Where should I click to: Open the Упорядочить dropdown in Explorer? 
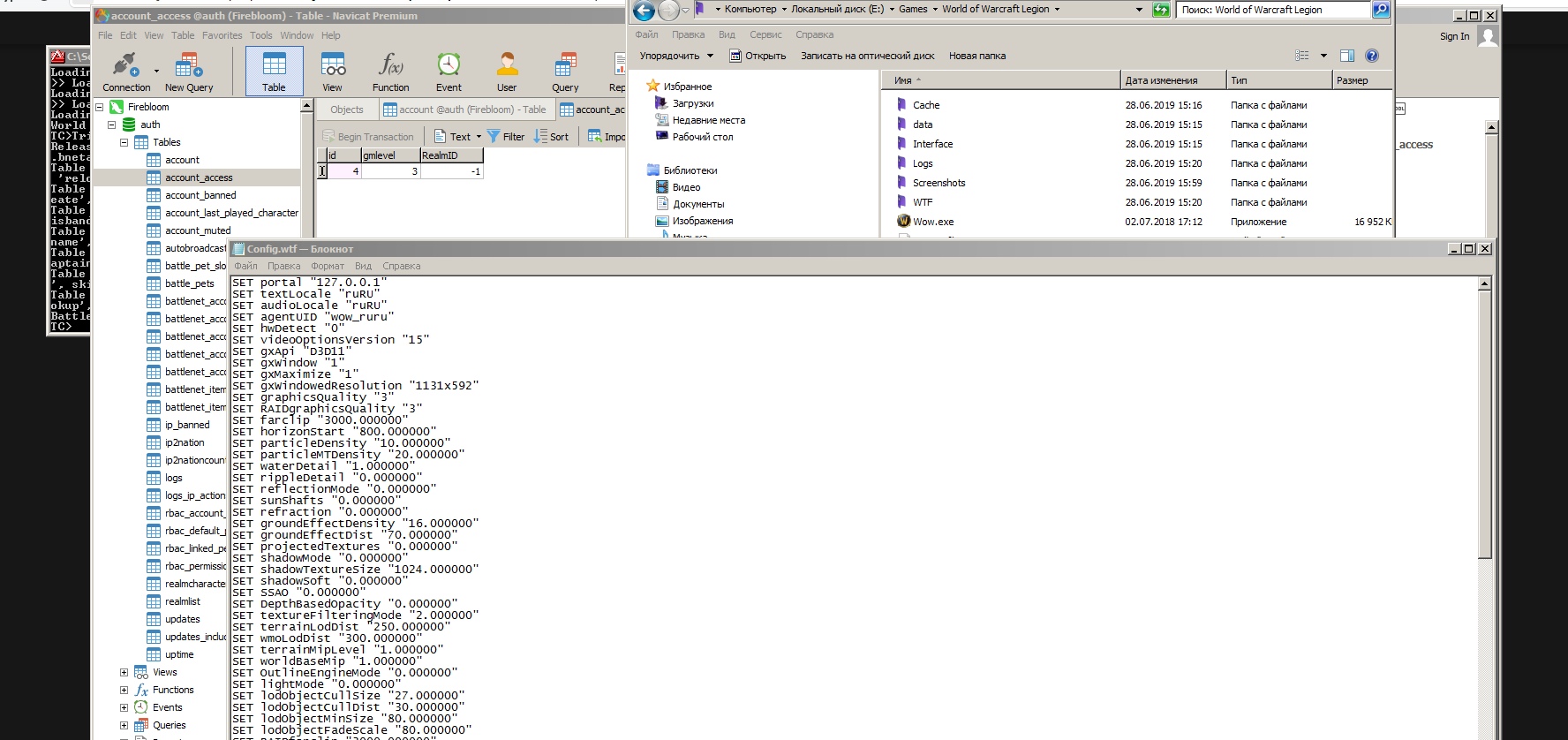coord(676,56)
